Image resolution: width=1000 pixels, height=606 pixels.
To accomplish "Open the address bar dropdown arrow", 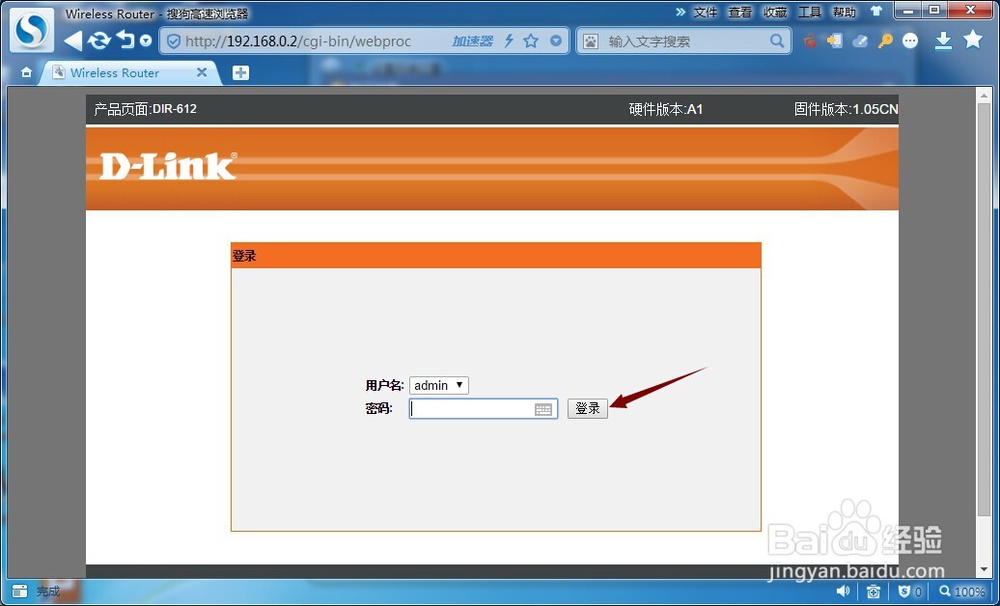I will 556,41.
